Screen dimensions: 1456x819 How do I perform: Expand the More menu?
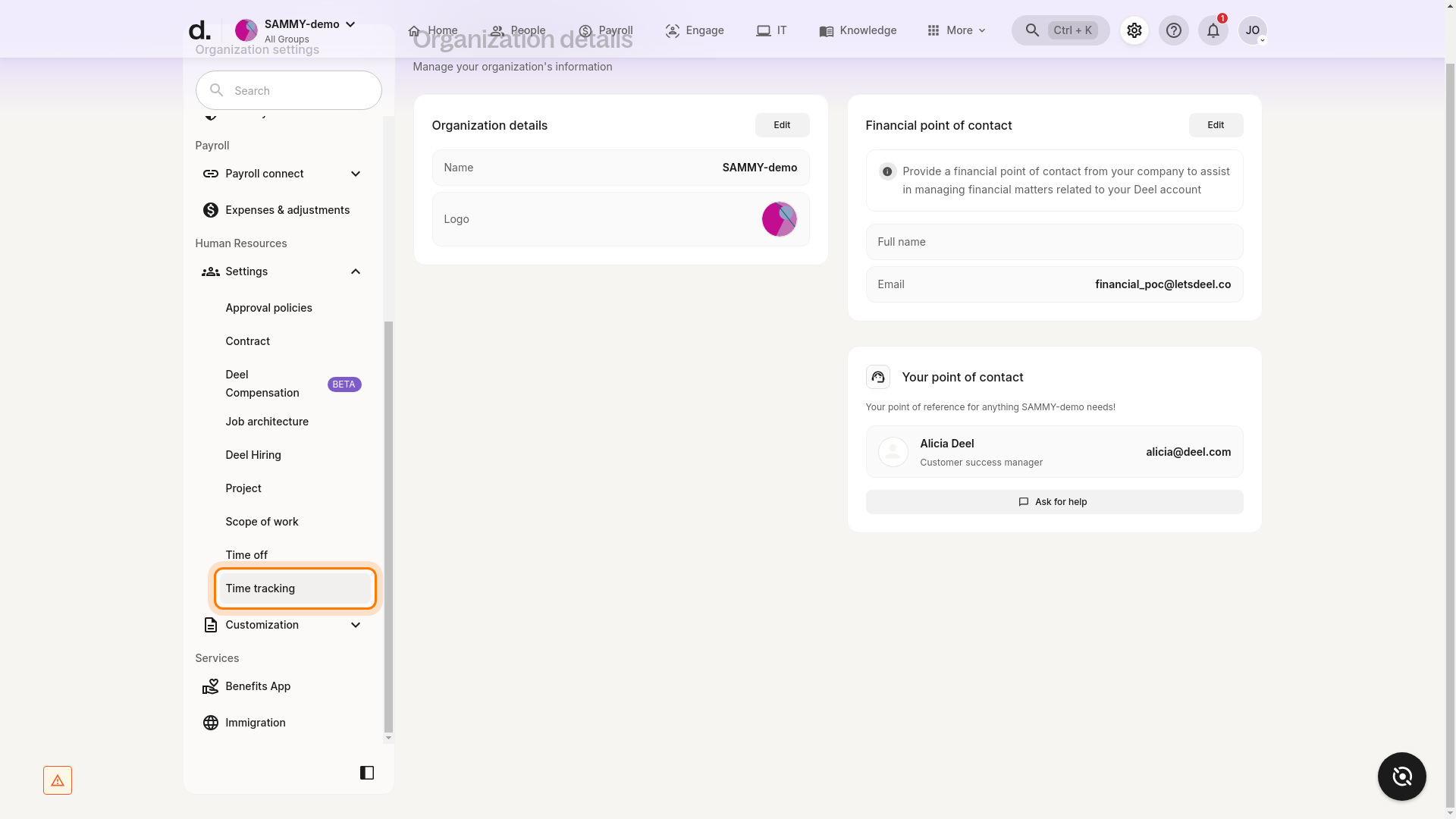(x=957, y=30)
